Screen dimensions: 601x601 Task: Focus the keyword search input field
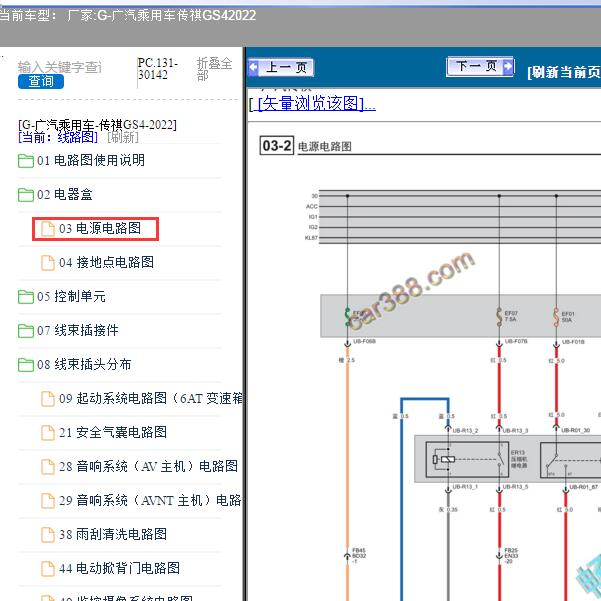(x=59, y=67)
